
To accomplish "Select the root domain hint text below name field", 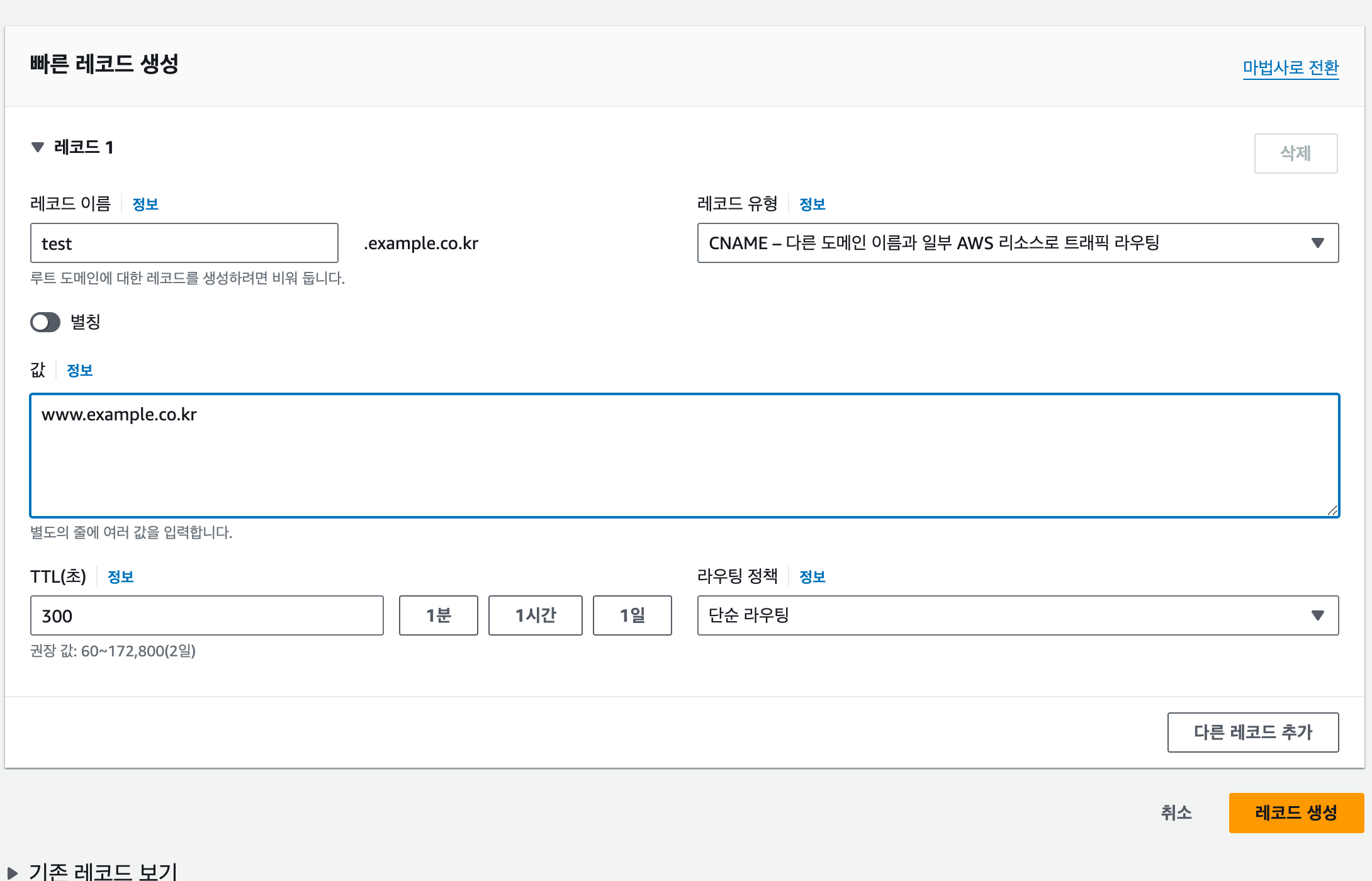I will 188,278.
